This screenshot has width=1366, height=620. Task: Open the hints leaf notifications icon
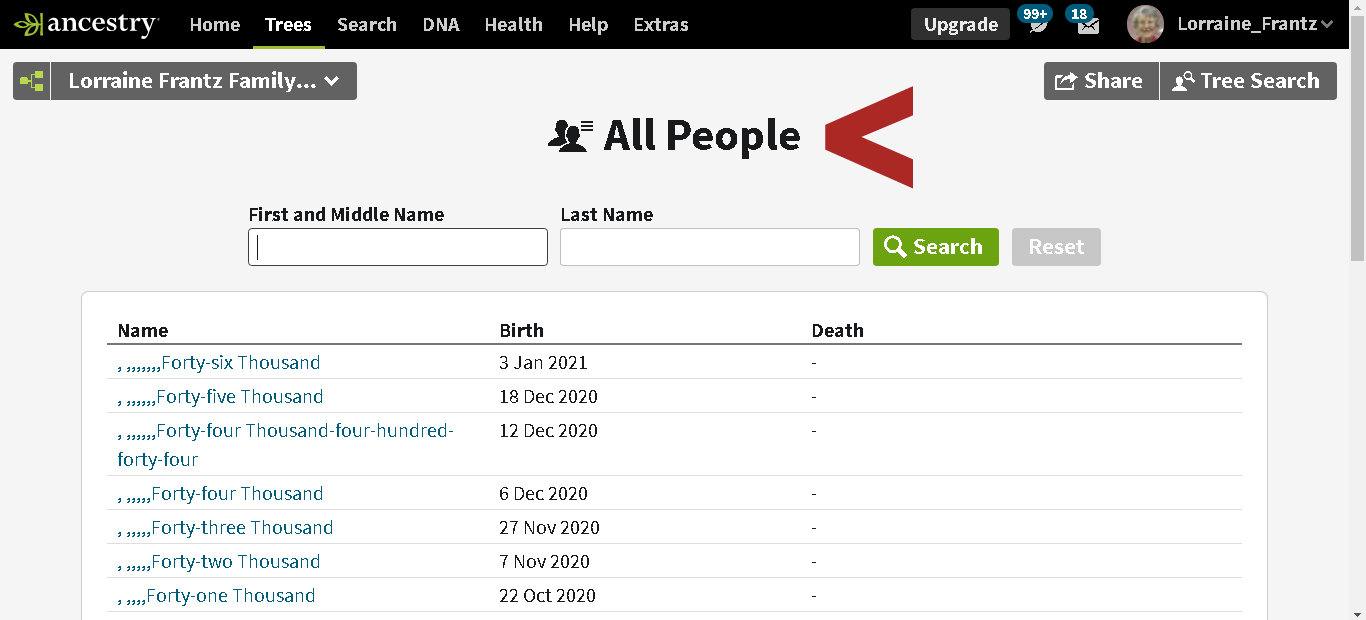[x=1037, y=25]
